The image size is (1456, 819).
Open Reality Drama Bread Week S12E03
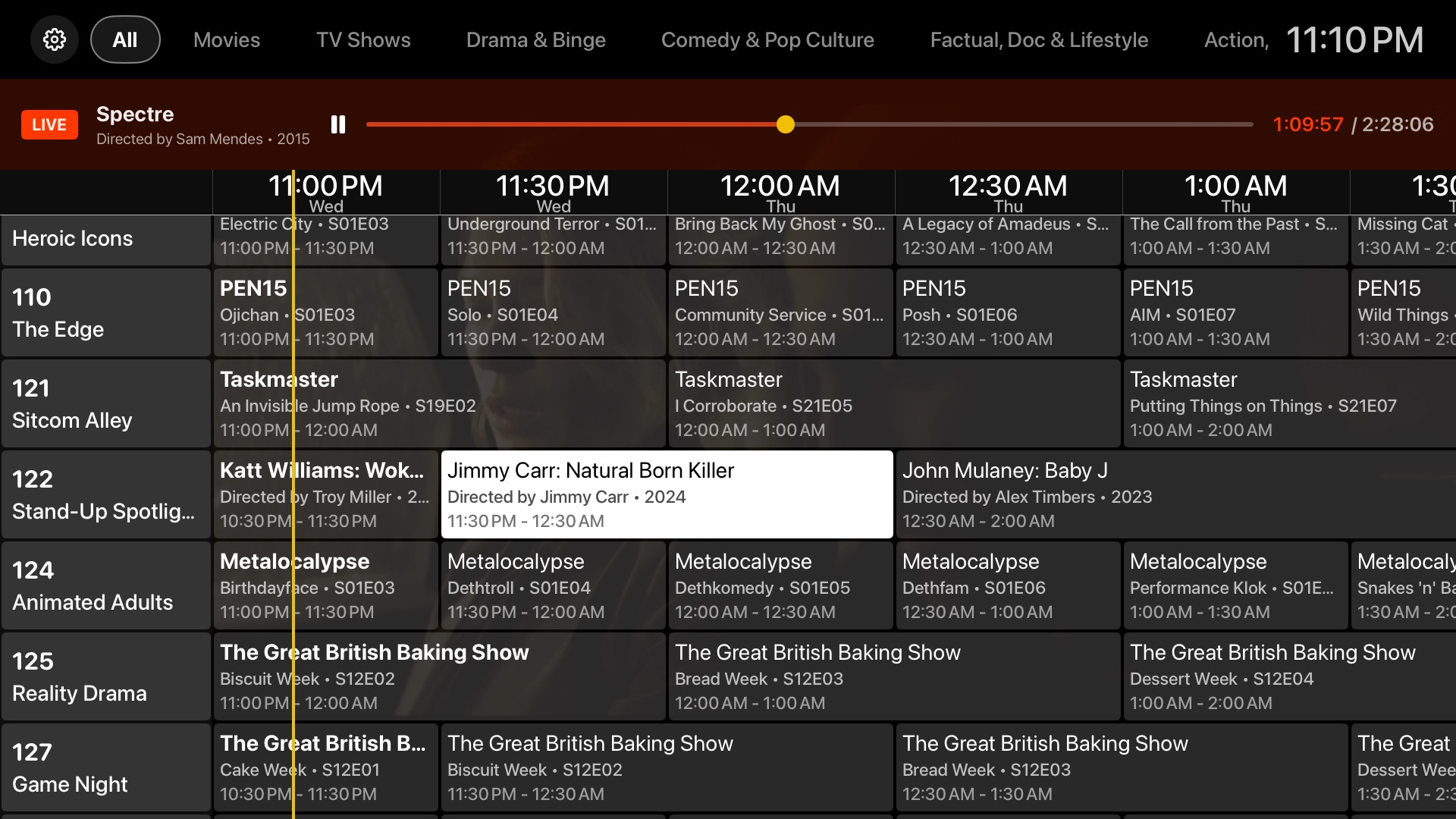[x=895, y=676]
